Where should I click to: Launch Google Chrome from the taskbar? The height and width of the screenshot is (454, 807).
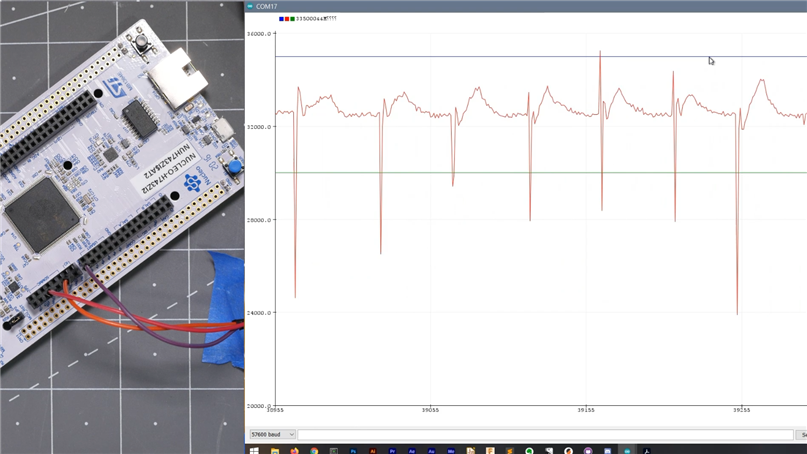tap(314, 450)
